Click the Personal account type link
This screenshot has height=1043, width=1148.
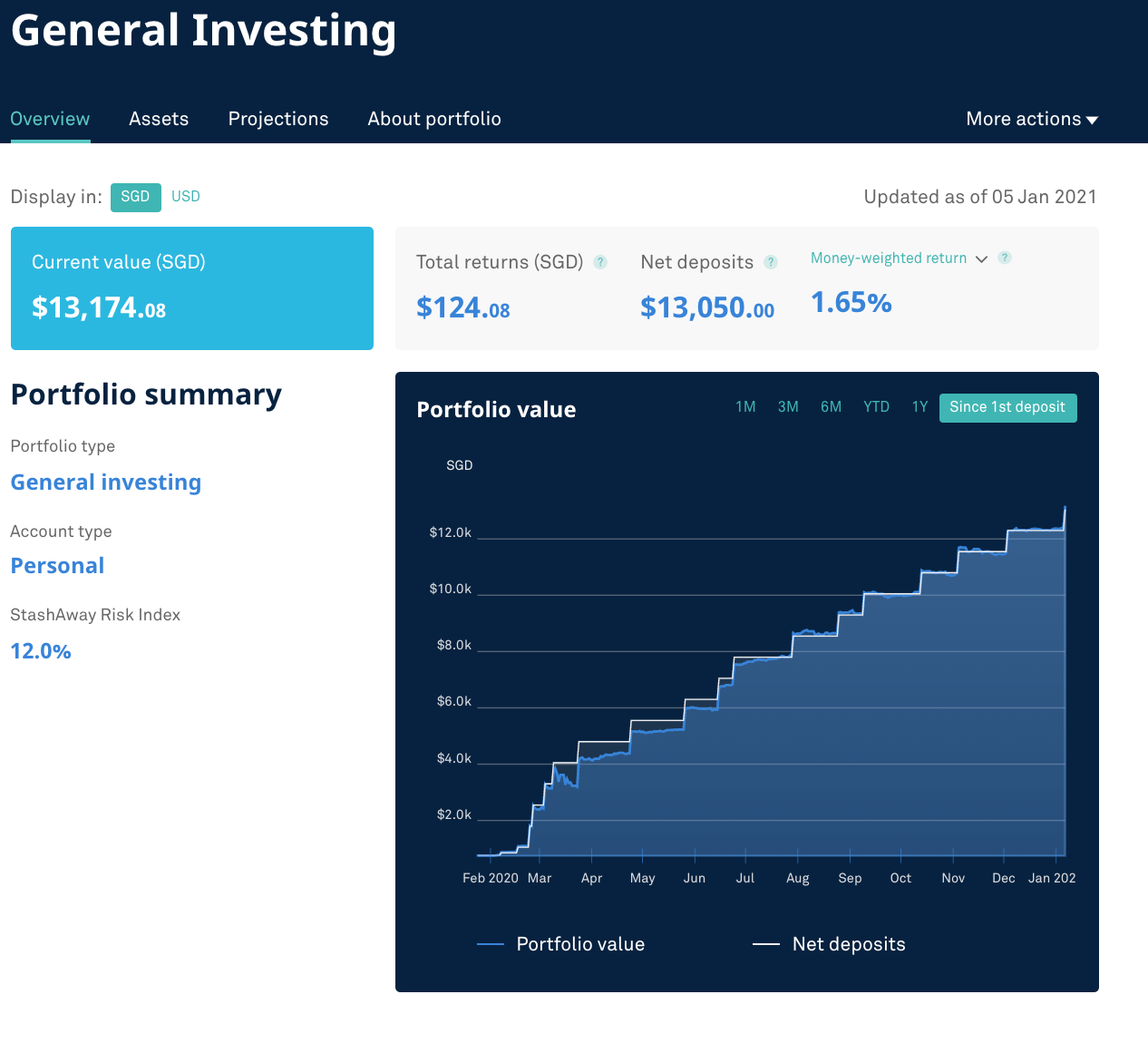(x=57, y=565)
